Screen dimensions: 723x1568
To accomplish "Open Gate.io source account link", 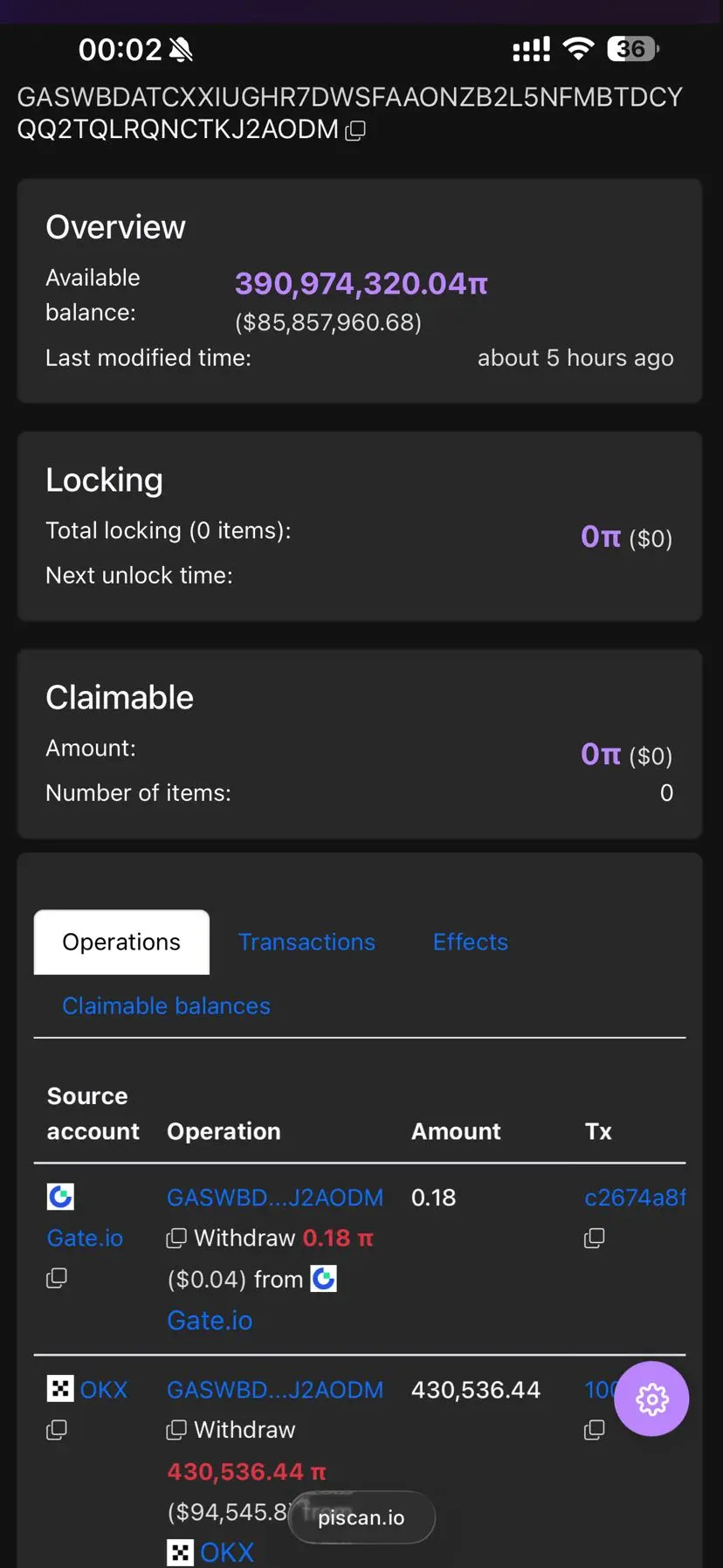I will pos(85,1238).
